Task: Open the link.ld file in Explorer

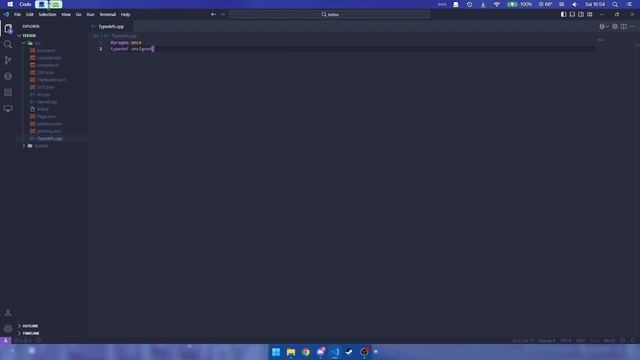Action: [x=42, y=109]
